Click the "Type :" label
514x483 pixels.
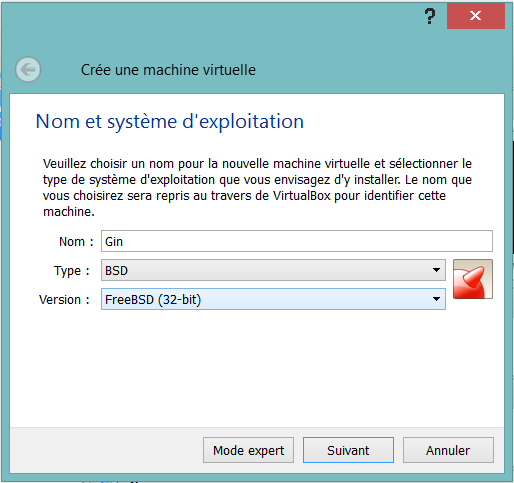(72, 271)
